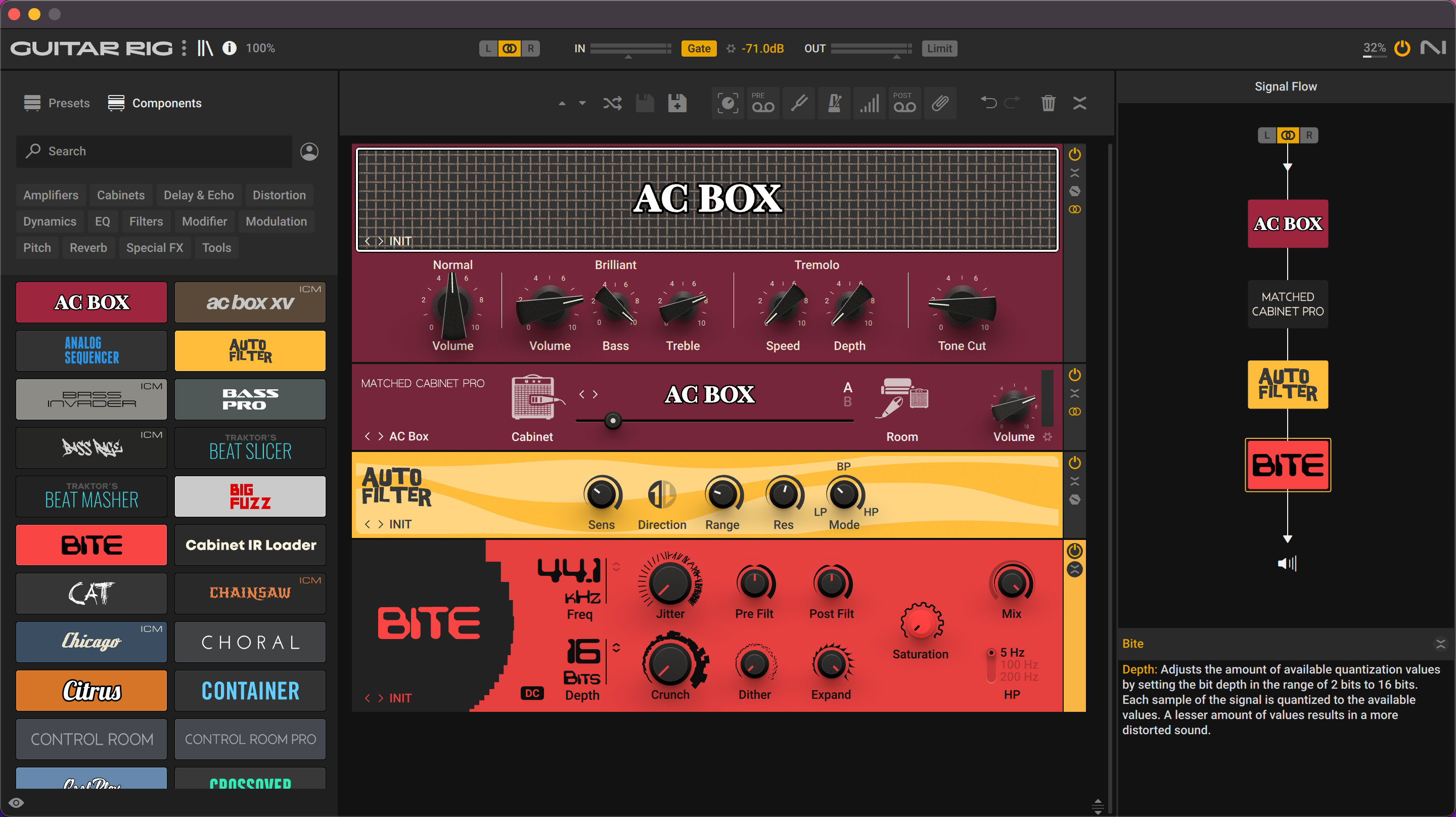Screen dimensions: 1456x817
Task: Step to next Bite preset with the arrow
Action: tap(380, 698)
